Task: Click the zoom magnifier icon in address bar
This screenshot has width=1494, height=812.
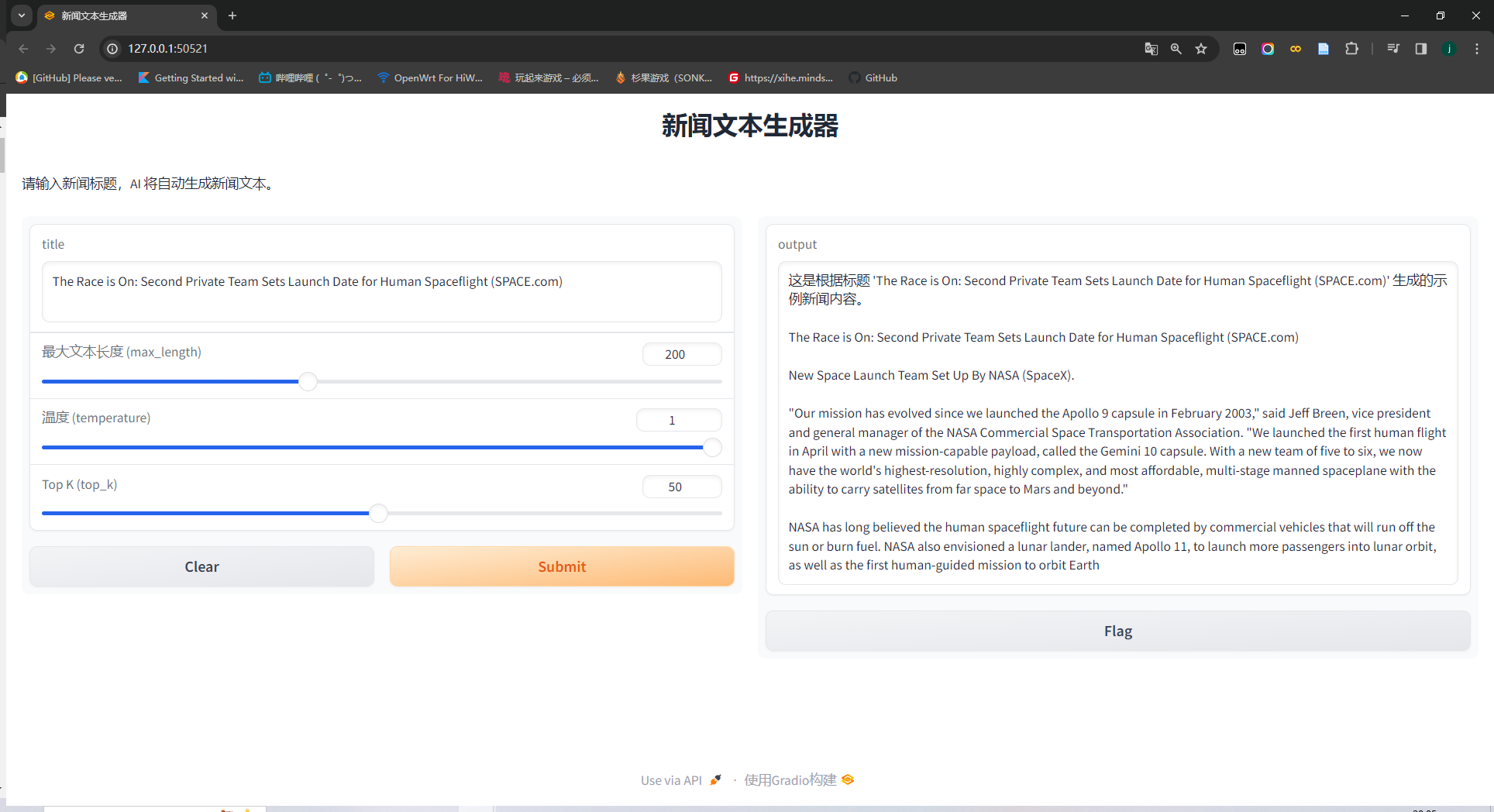Action: coord(1176,49)
